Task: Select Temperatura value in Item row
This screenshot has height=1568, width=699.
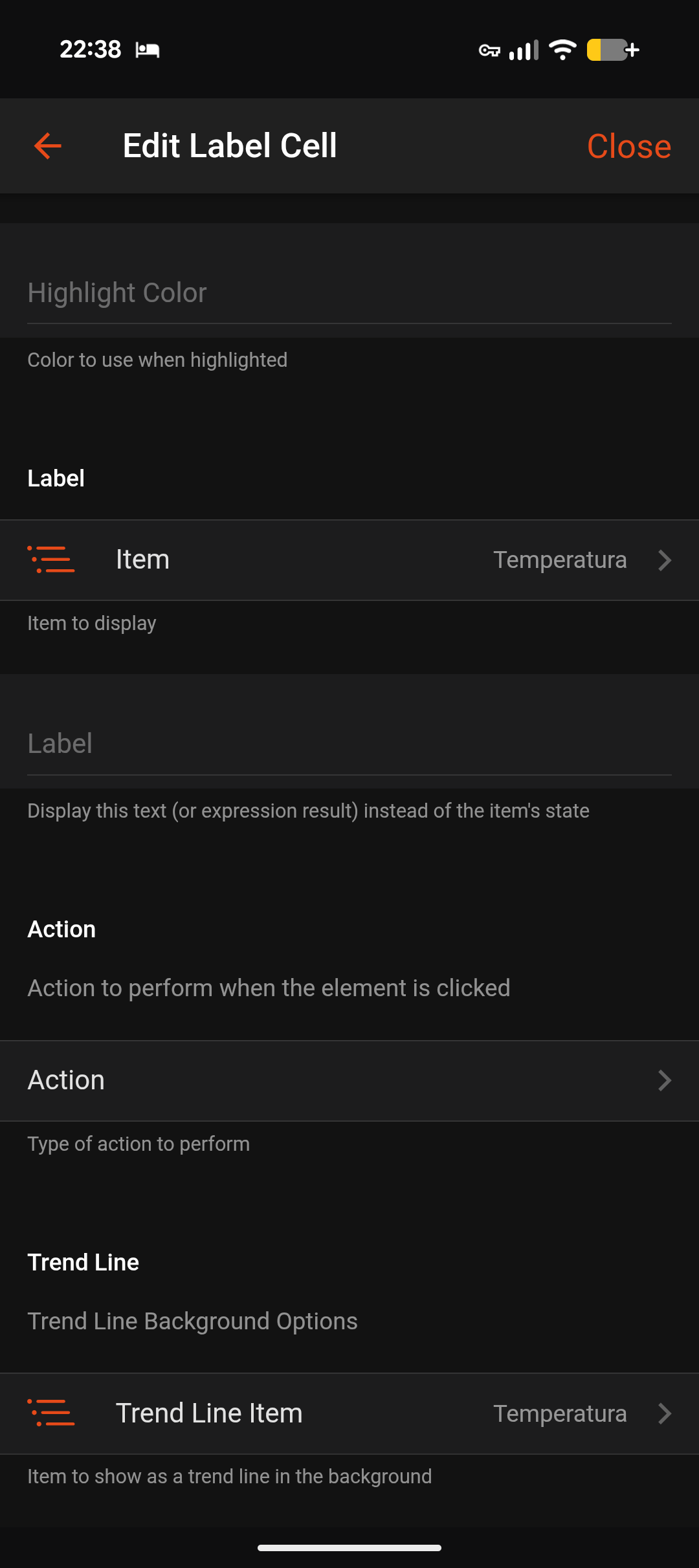Action: tap(560, 560)
